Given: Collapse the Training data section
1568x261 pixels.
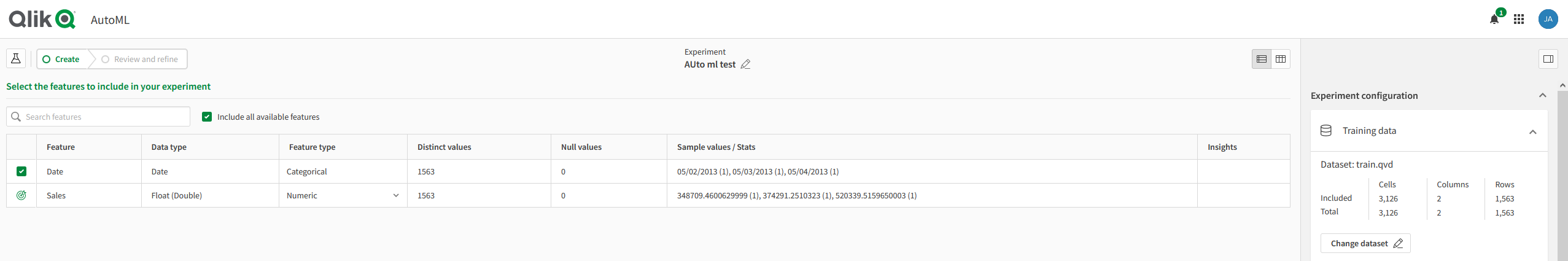Looking at the screenshot, I should point(1532,131).
